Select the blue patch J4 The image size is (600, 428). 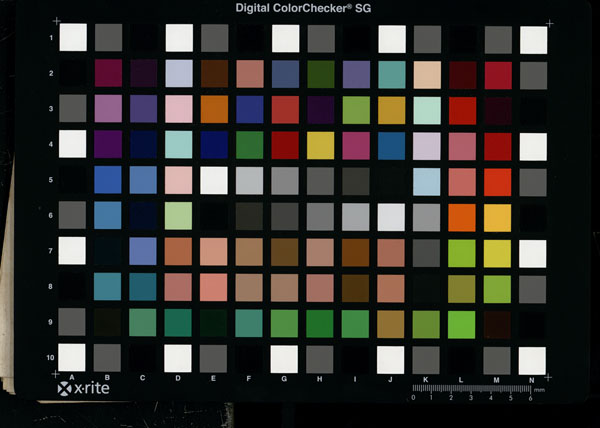point(391,146)
